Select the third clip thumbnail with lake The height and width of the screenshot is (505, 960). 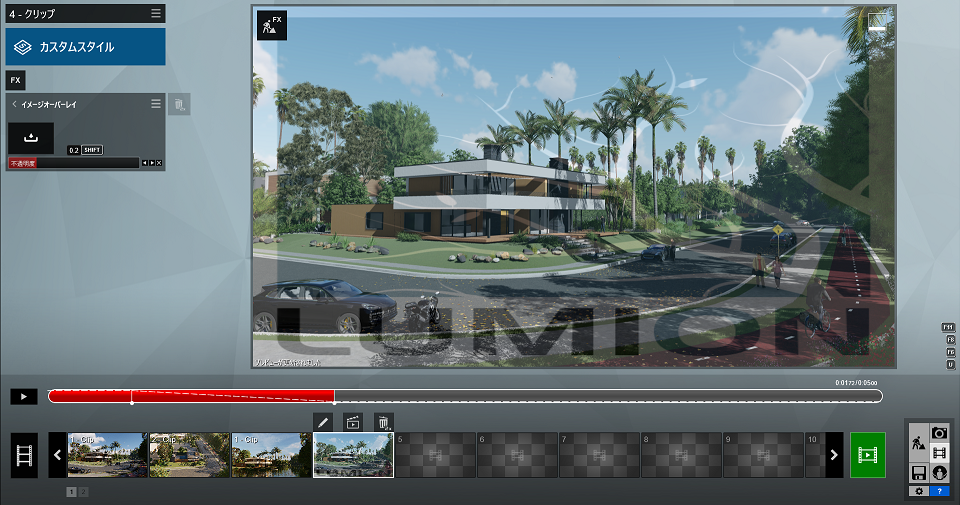(x=271, y=455)
